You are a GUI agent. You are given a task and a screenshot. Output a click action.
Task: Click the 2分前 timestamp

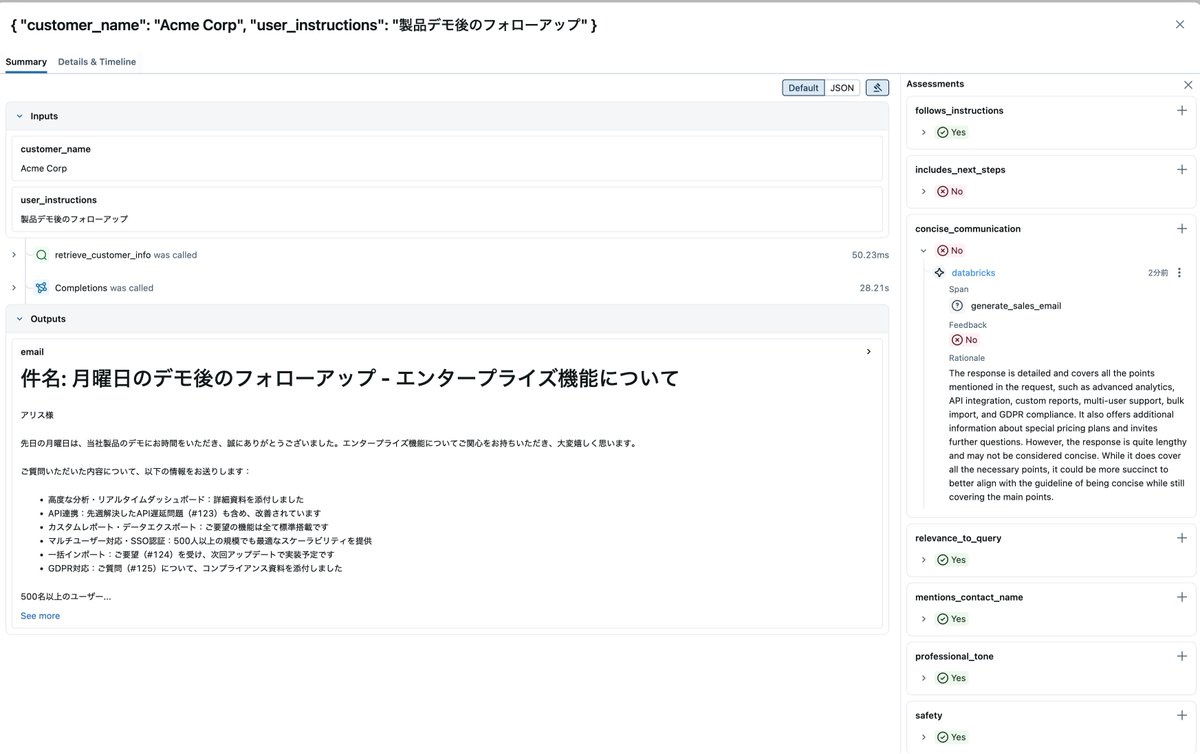(x=1157, y=273)
